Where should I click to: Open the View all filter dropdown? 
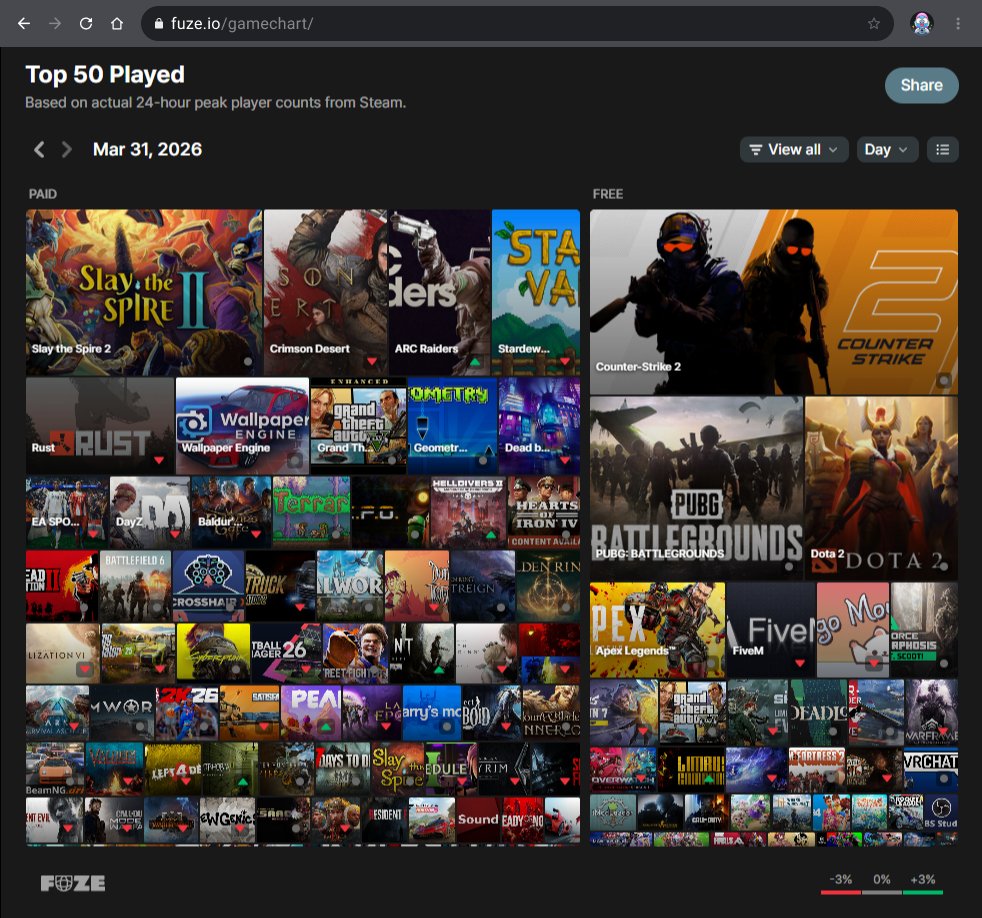(794, 150)
